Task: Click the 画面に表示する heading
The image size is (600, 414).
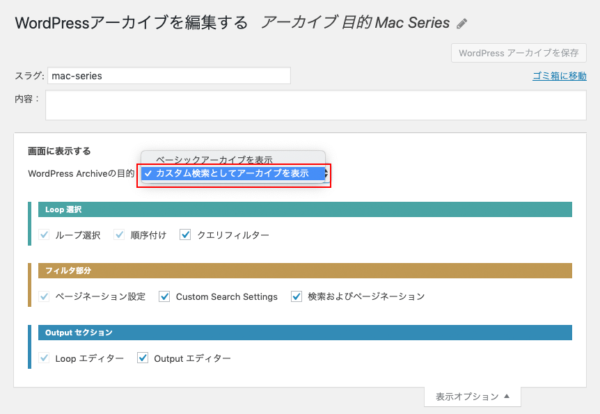Action: [59, 151]
